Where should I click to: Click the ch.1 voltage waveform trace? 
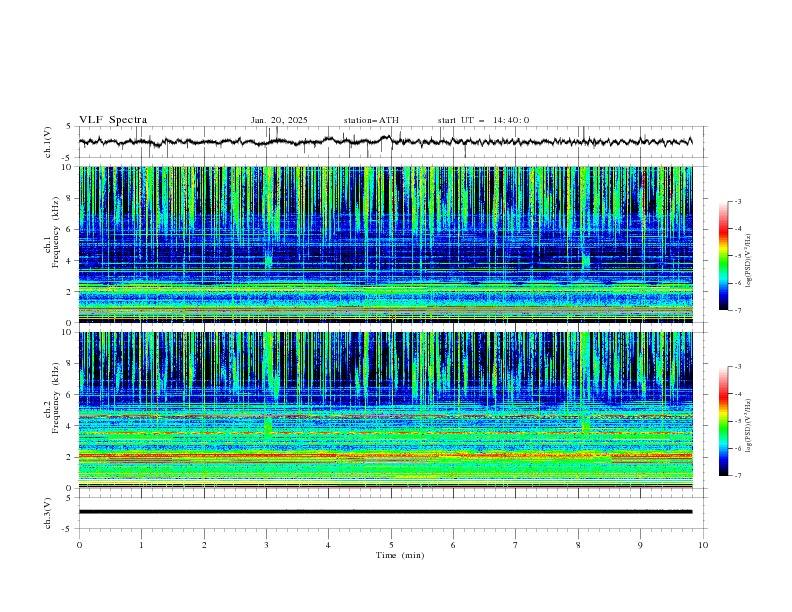click(385, 142)
